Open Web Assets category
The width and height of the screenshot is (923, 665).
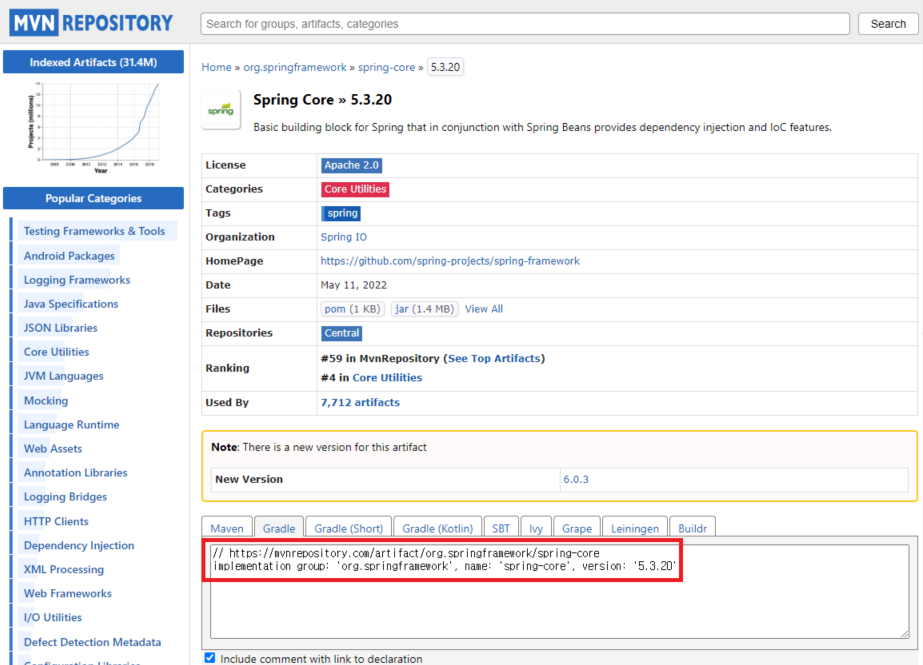(x=52, y=449)
